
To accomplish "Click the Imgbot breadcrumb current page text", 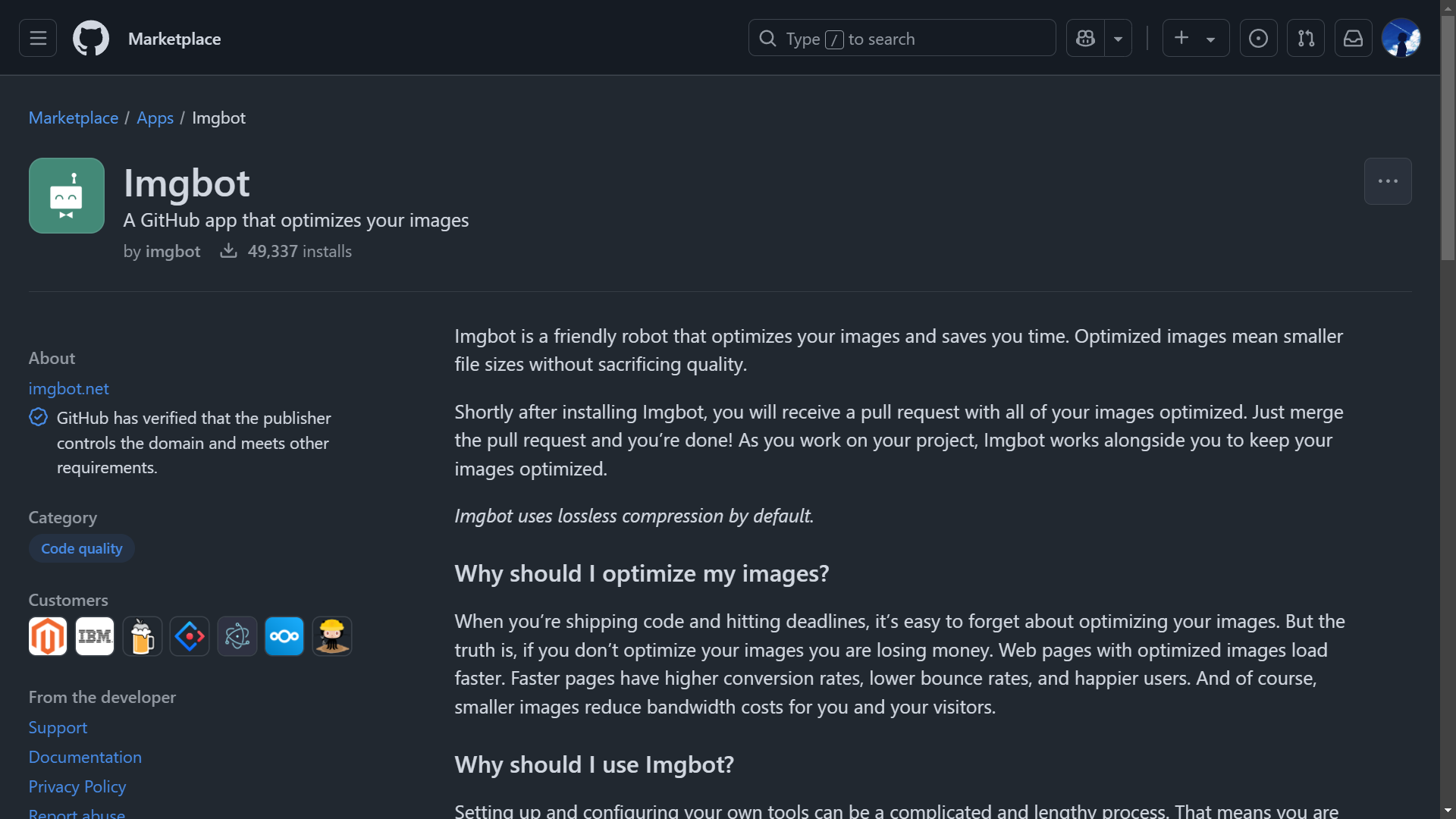I will (x=218, y=118).
